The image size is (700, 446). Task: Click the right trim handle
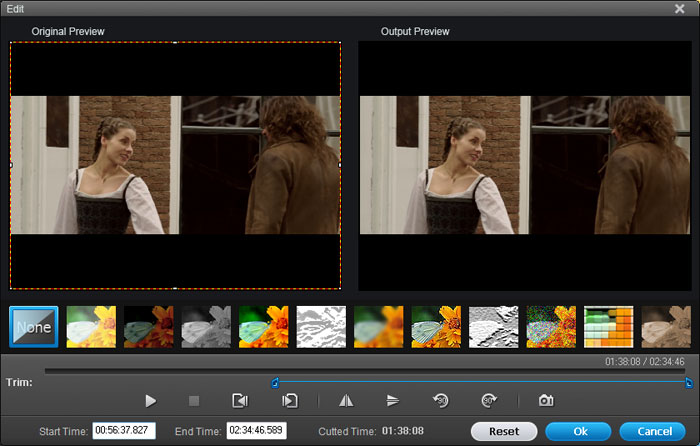[689, 382]
